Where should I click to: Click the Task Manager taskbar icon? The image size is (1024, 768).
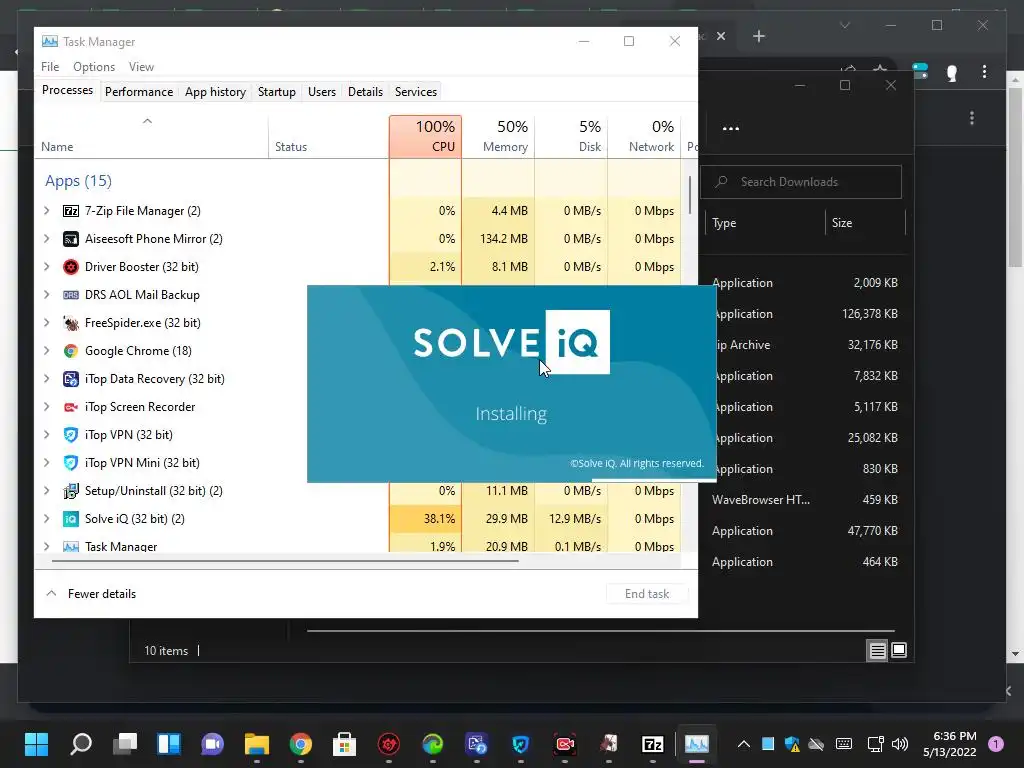[696, 744]
